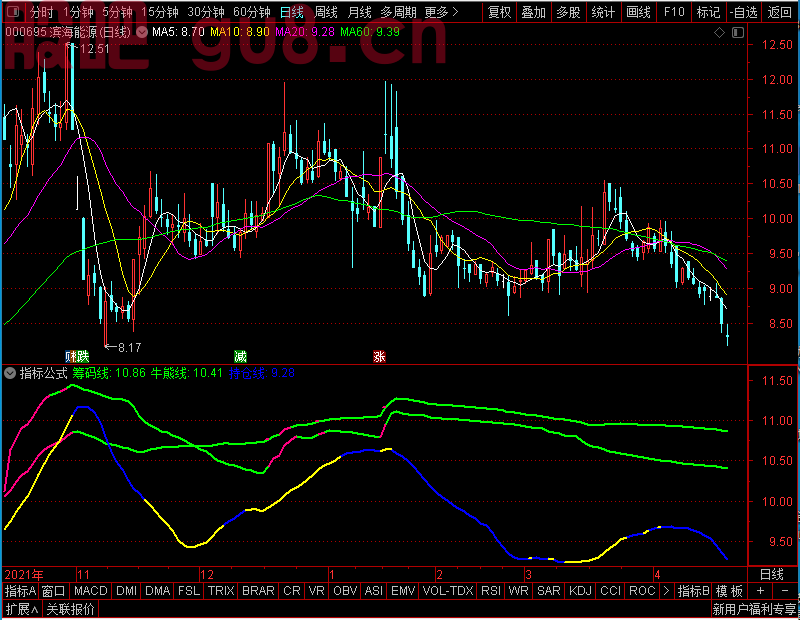Select the CCI indicator
800x620 pixels.
611,591
